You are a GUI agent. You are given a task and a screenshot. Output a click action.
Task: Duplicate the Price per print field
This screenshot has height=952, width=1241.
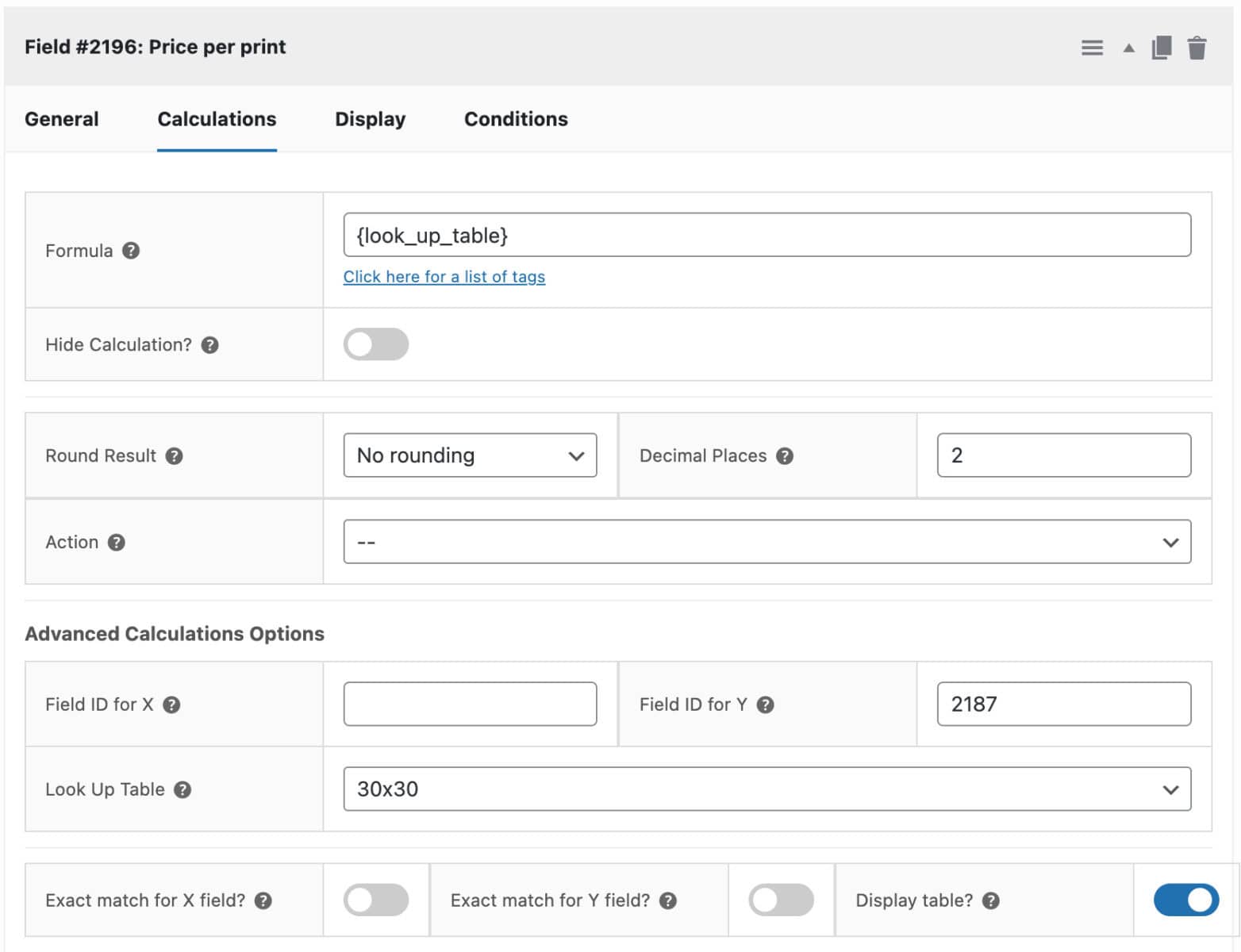[1161, 48]
